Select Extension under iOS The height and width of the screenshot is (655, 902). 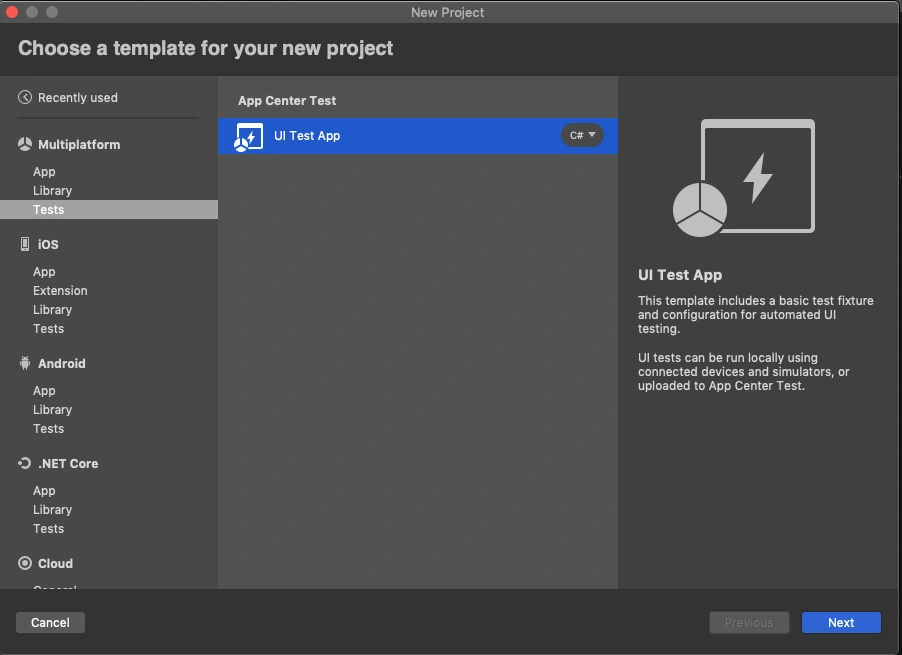[x=60, y=290]
